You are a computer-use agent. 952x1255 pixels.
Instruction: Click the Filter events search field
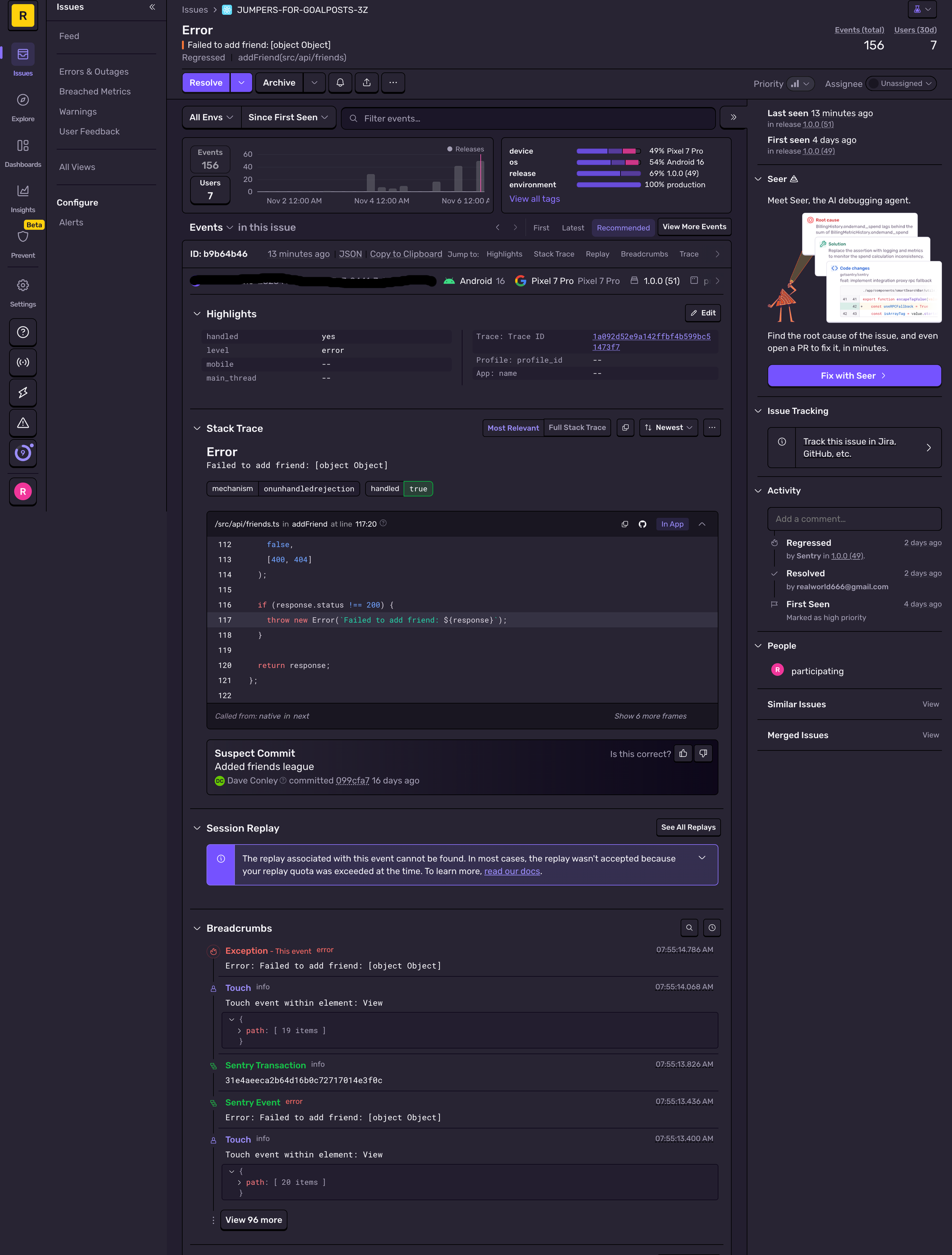pos(527,119)
